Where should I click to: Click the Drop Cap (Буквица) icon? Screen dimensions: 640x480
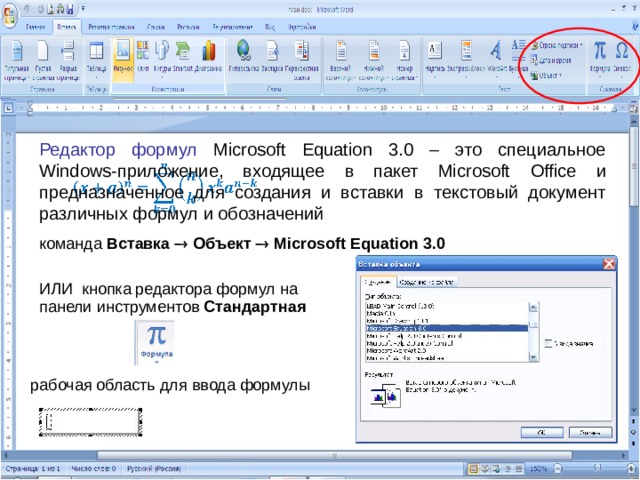(x=518, y=58)
